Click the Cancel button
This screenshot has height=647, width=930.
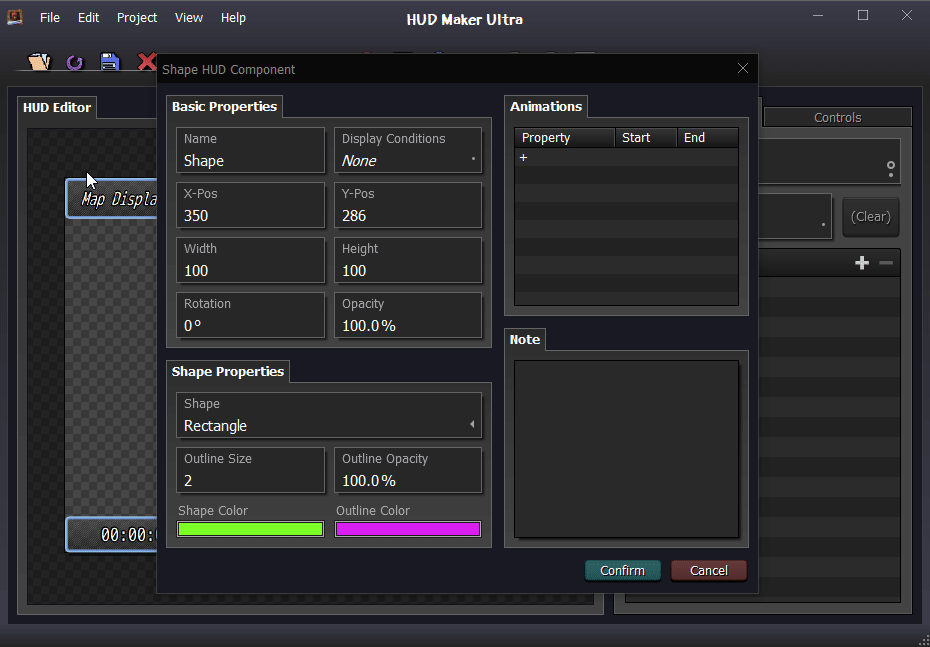click(709, 570)
